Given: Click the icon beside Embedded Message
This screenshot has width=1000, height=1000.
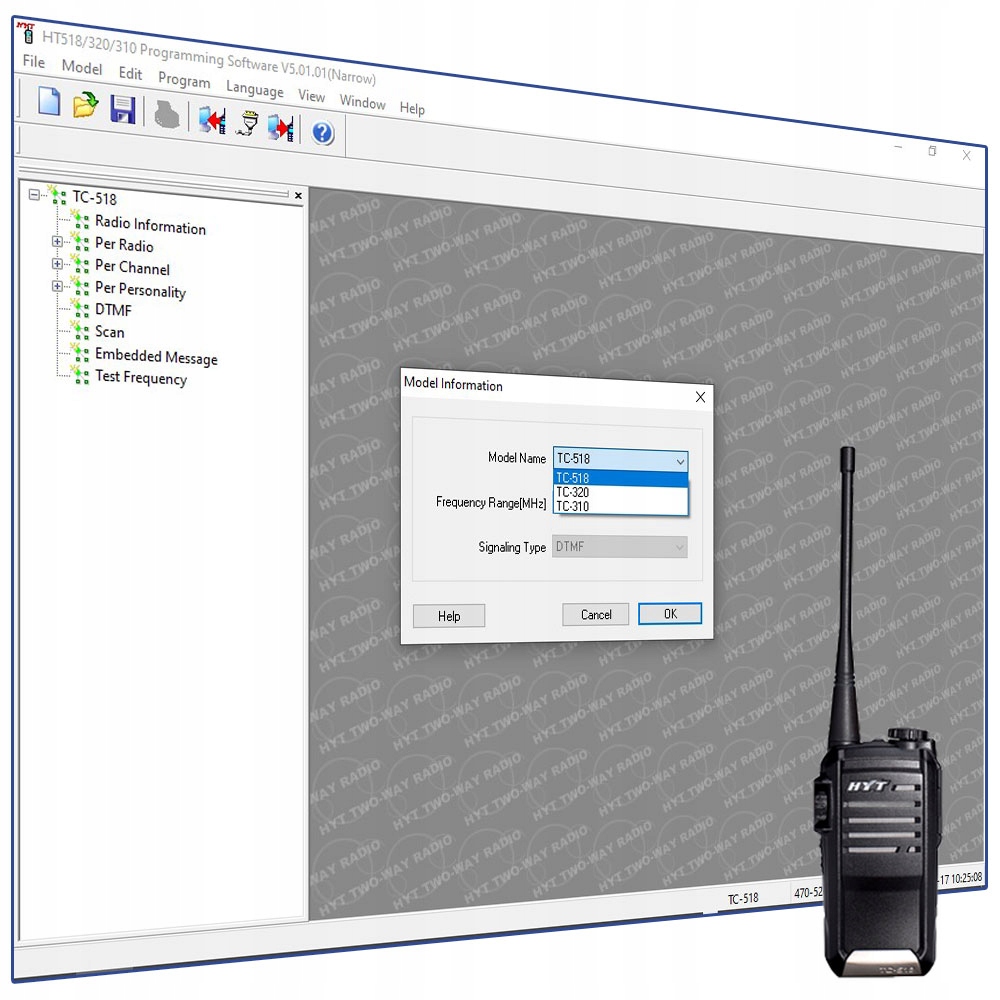Looking at the screenshot, I should point(79,352).
